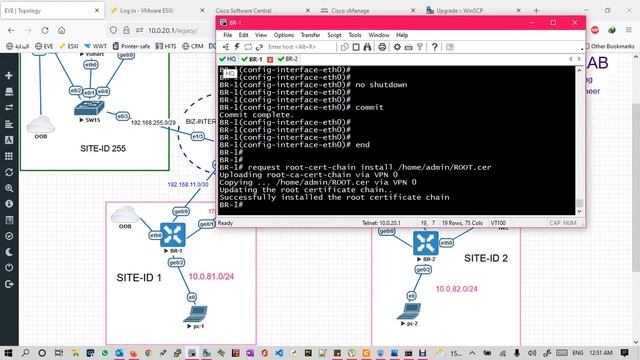Screen dimensions: 640x360
Task: Open the CRM bookmark
Action: 193,47
